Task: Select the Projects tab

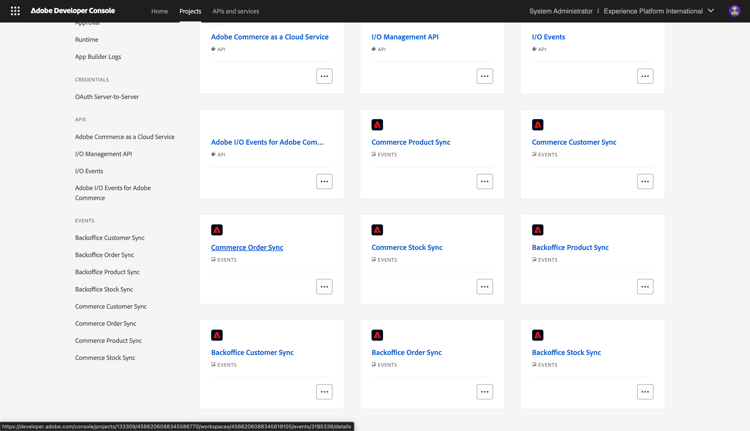Action: coord(190,11)
